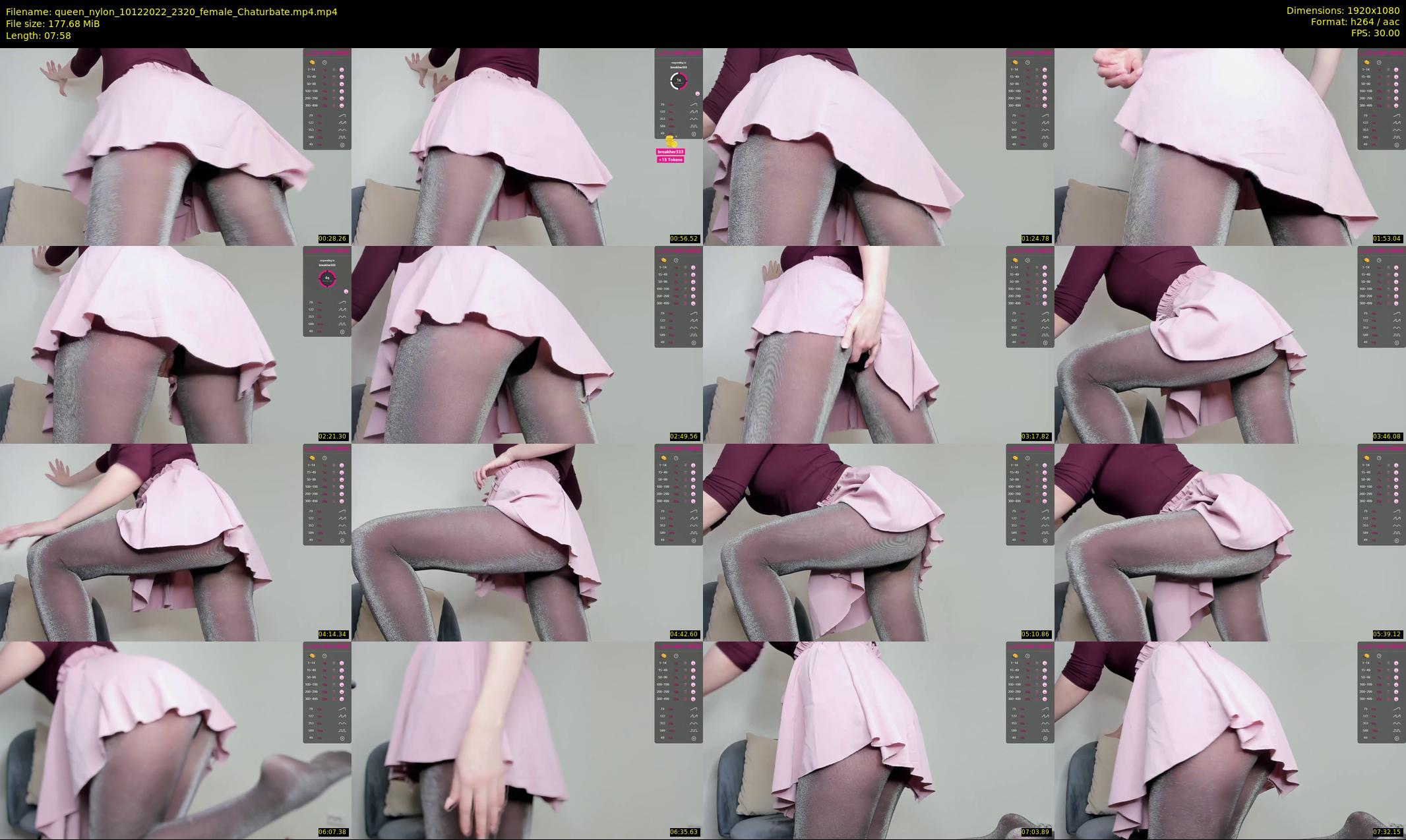The width and height of the screenshot is (1406, 840).
Task: Click the circular countdown timer in second thumbnail
Action: coord(679,80)
